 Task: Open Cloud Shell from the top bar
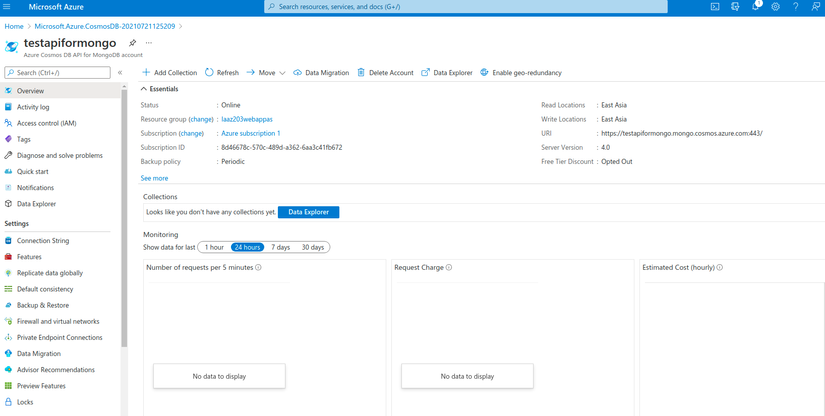point(715,7)
